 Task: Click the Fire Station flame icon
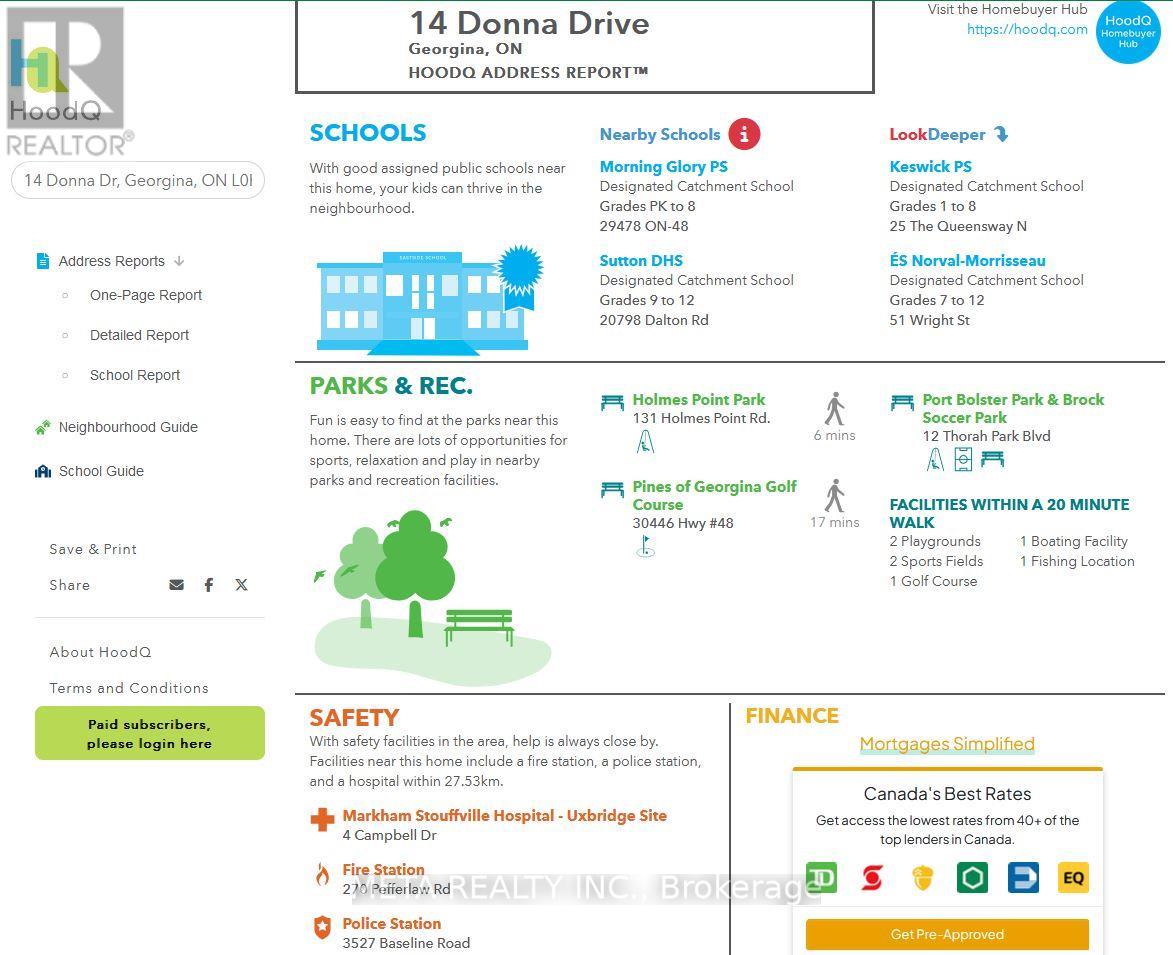tap(322, 874)
